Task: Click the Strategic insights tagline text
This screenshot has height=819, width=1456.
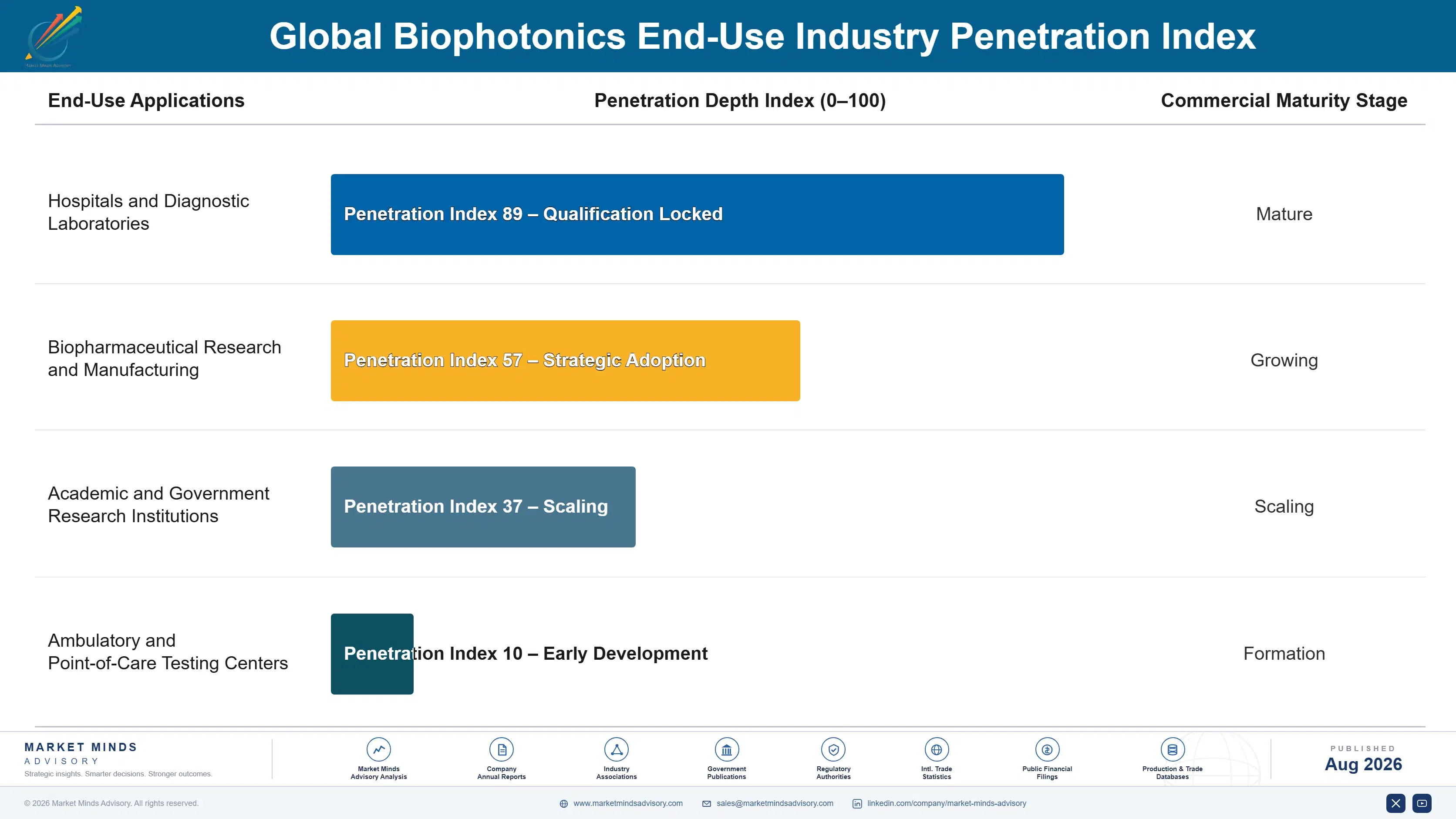Action: [x=118, y=774]
